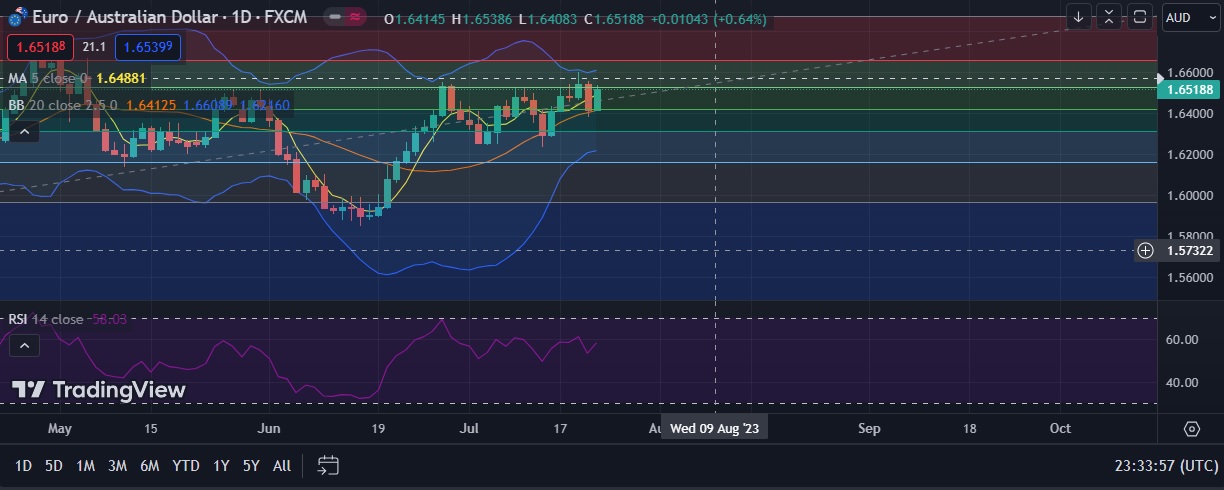Viewport: 1224px width, 490px height.
Task: Click the blue buy price 1.65399 button
Action: (x=147, y=46)
